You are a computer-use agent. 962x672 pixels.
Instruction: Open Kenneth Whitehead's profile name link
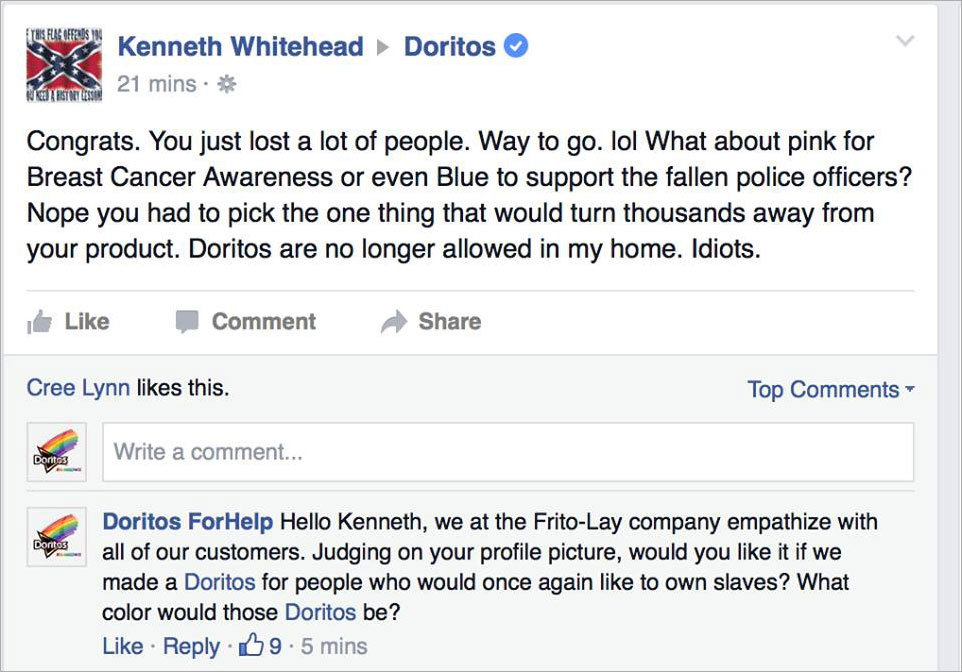pyautogui.click(x=240, y=46)
